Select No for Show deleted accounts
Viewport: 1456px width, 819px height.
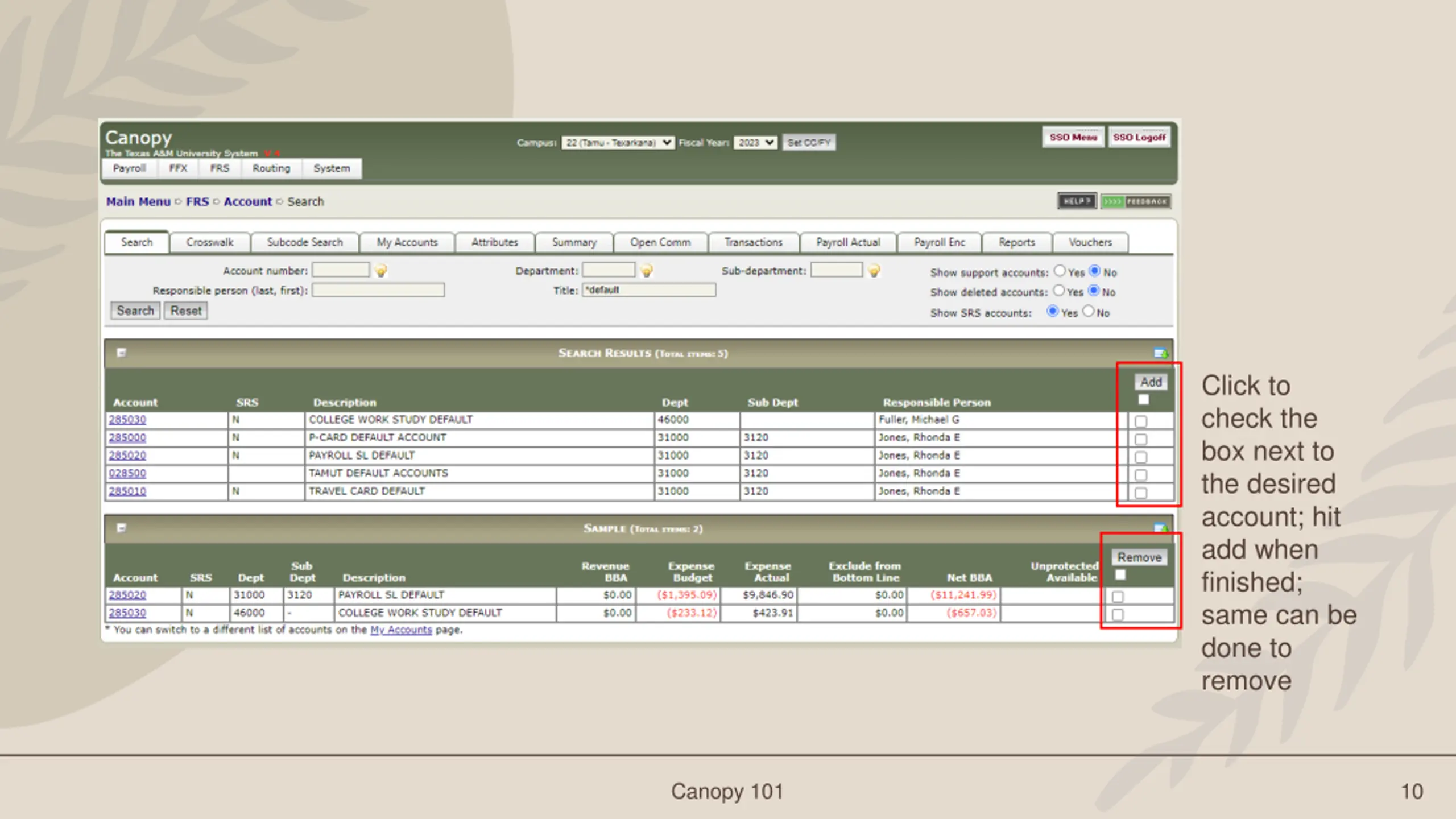click(1094, 291)
